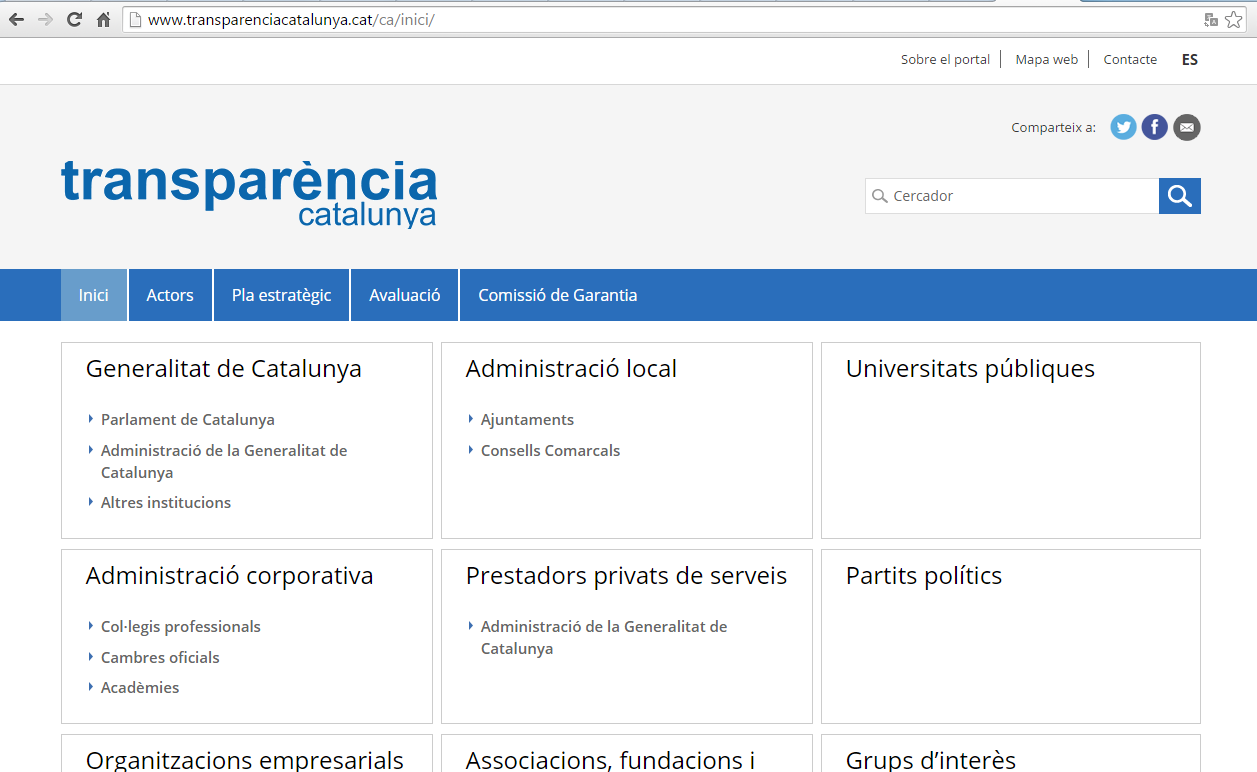1257x772 pixels.
Task: Open the Ajuntaments link
Action: click(527, 420)
